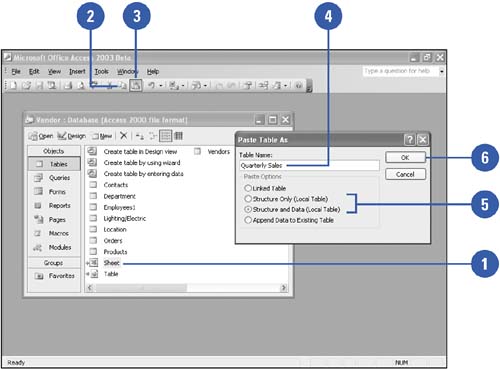Open the File menu
This screenshot has width=500, height=369.
click(x=16, y=71)
